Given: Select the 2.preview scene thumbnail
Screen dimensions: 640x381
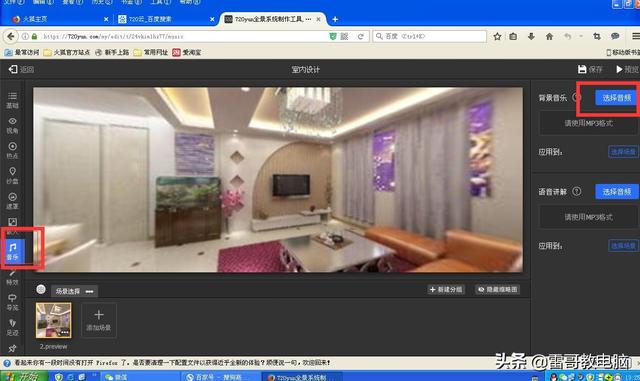Looking at the screenshot, I should [53, 321].
